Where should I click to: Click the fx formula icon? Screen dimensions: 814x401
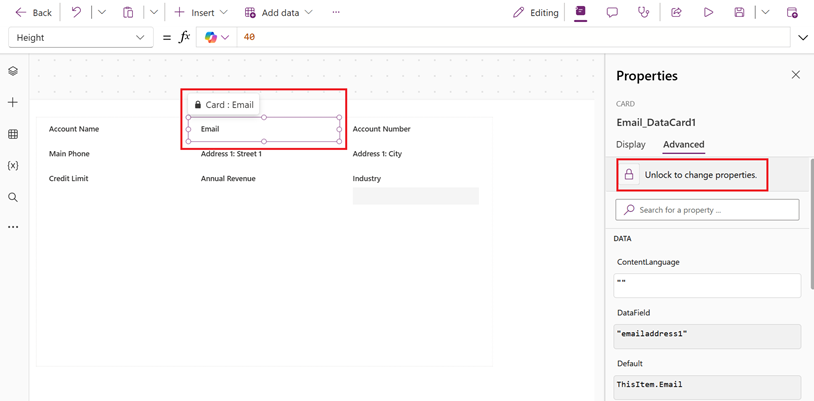[184, 37]
